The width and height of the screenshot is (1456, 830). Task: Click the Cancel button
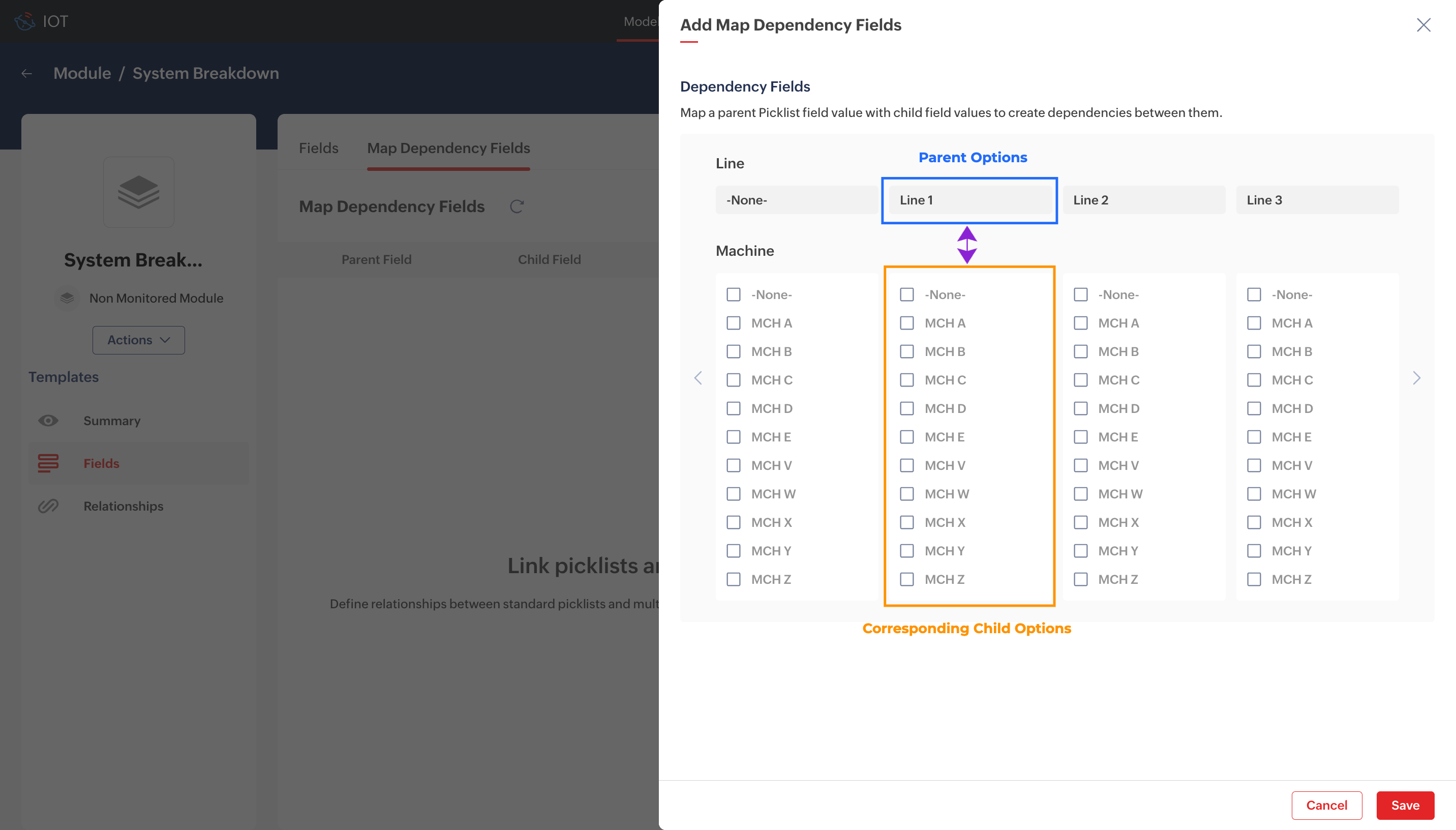pos(1326,805)
